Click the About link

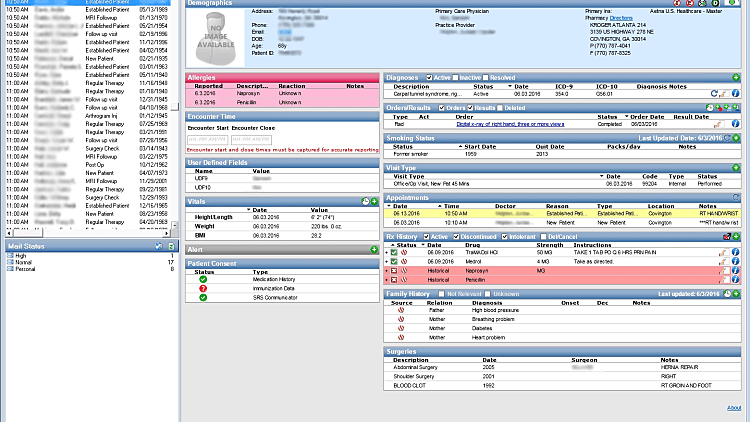click(734, 408)
